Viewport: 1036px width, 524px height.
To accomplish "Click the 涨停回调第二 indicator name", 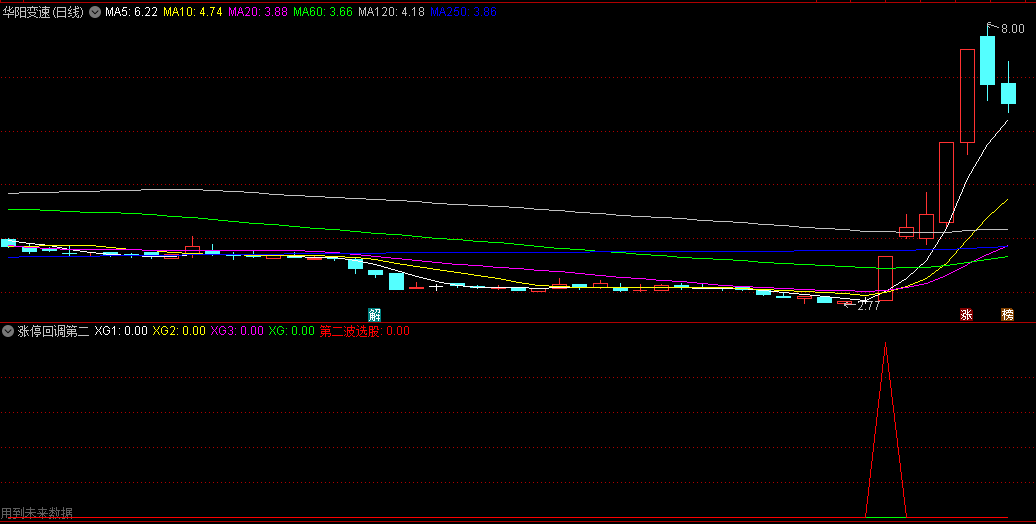I will [53, 331].
